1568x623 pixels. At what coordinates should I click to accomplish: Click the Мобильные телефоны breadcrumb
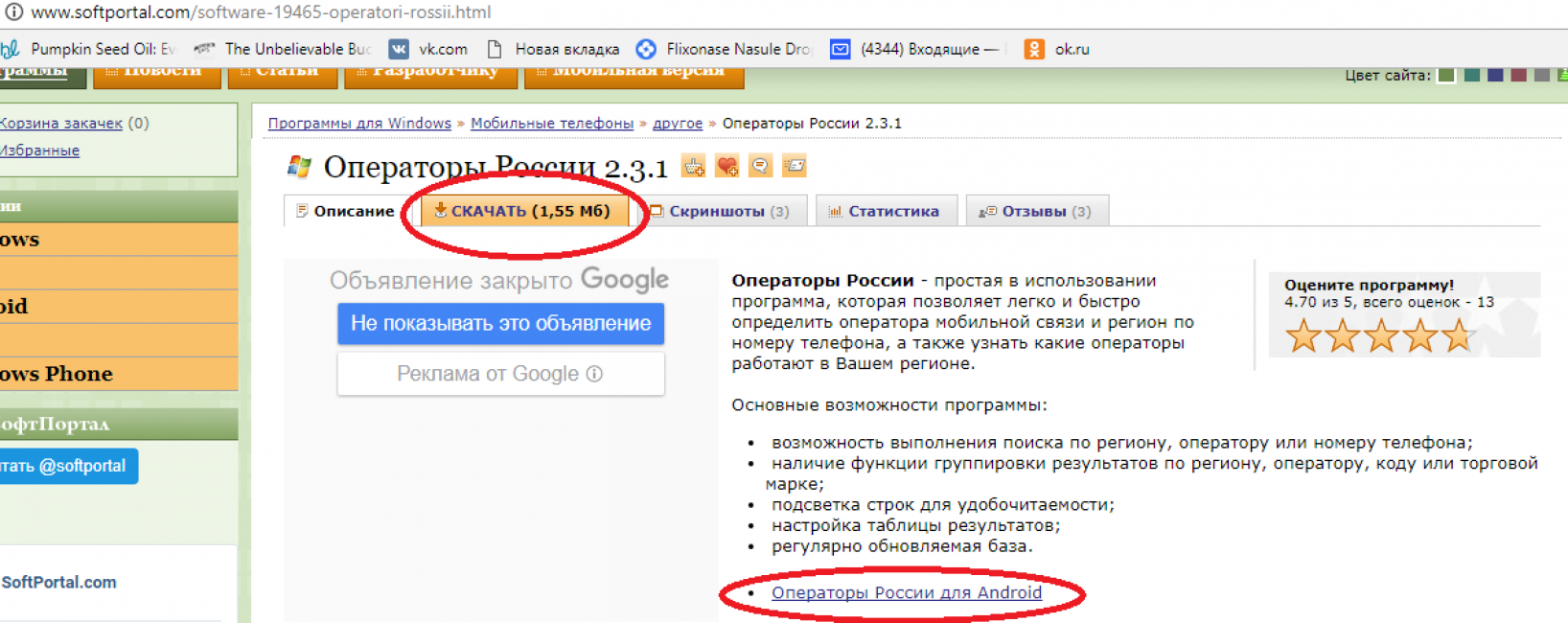(552, 123)
